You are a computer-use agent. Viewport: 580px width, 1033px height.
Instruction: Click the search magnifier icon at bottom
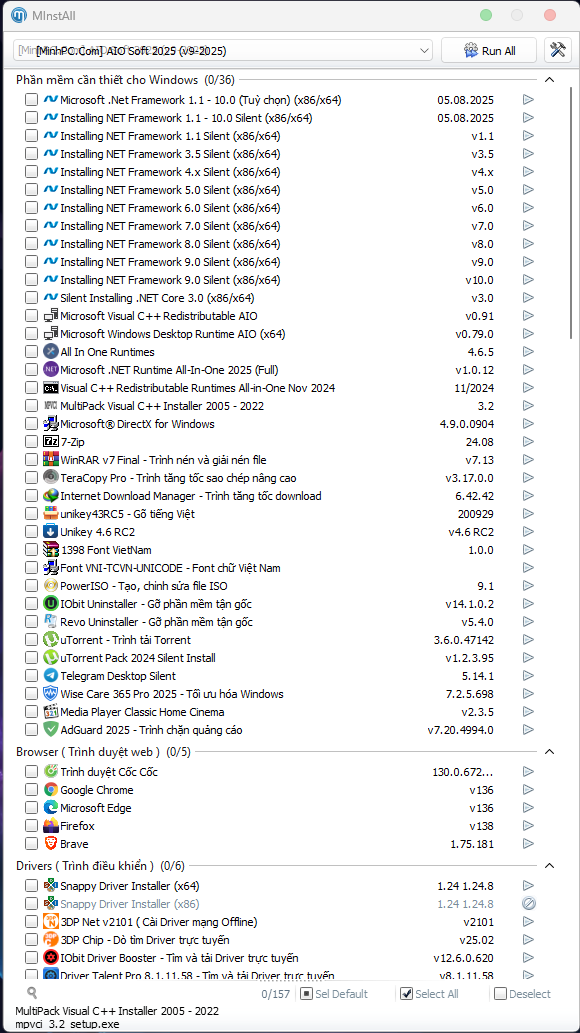point(32,993)
